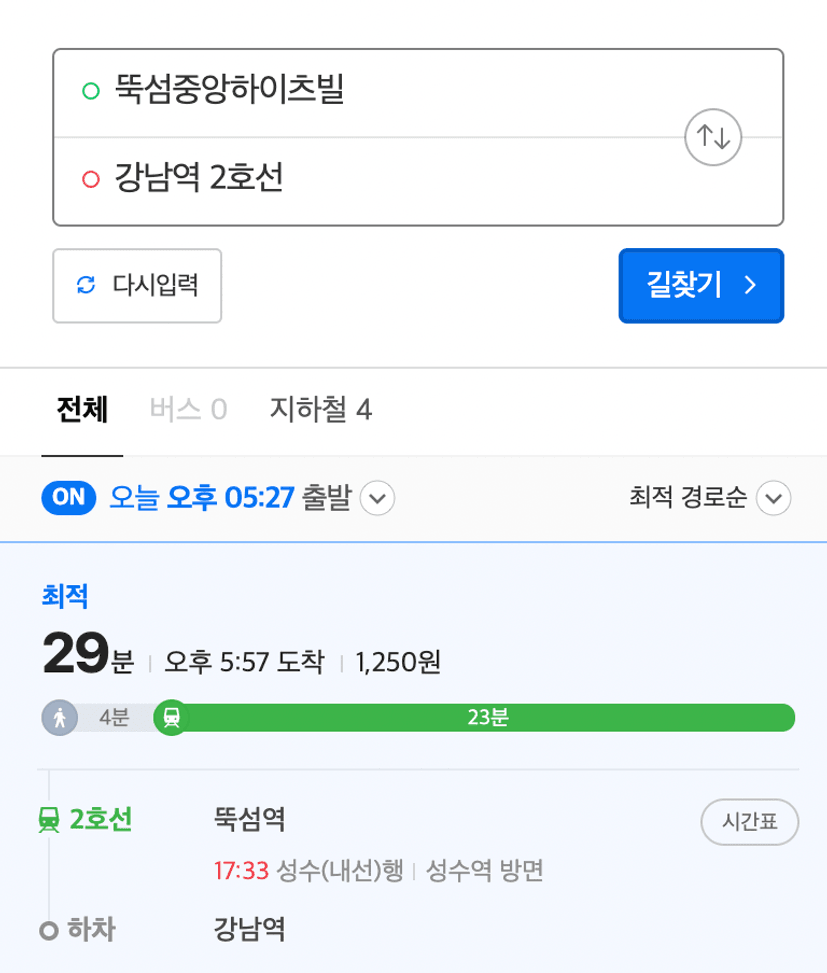Click the green 23분 subway segment bar
This screenshot has width=827, height=973.
pyautogui.click(x=487, y=717)
